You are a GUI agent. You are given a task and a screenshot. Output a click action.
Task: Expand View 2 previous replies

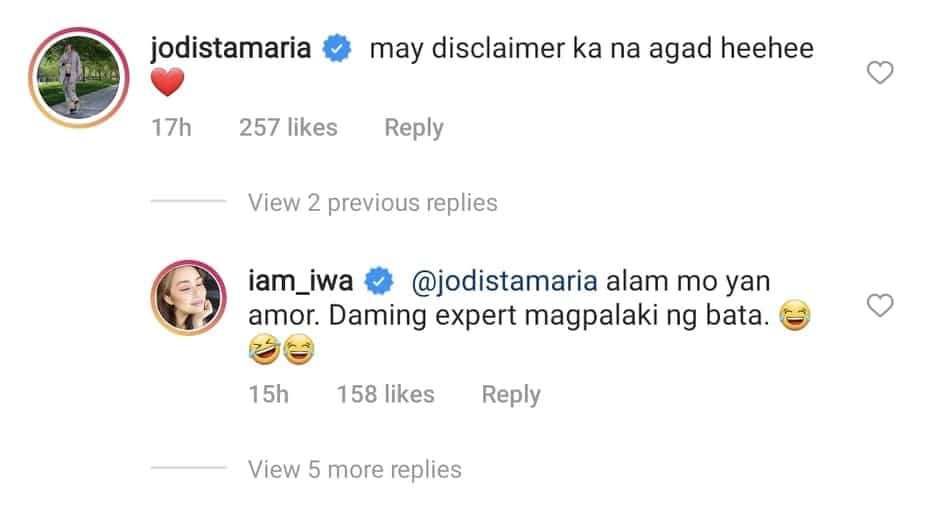coord(372,203)
